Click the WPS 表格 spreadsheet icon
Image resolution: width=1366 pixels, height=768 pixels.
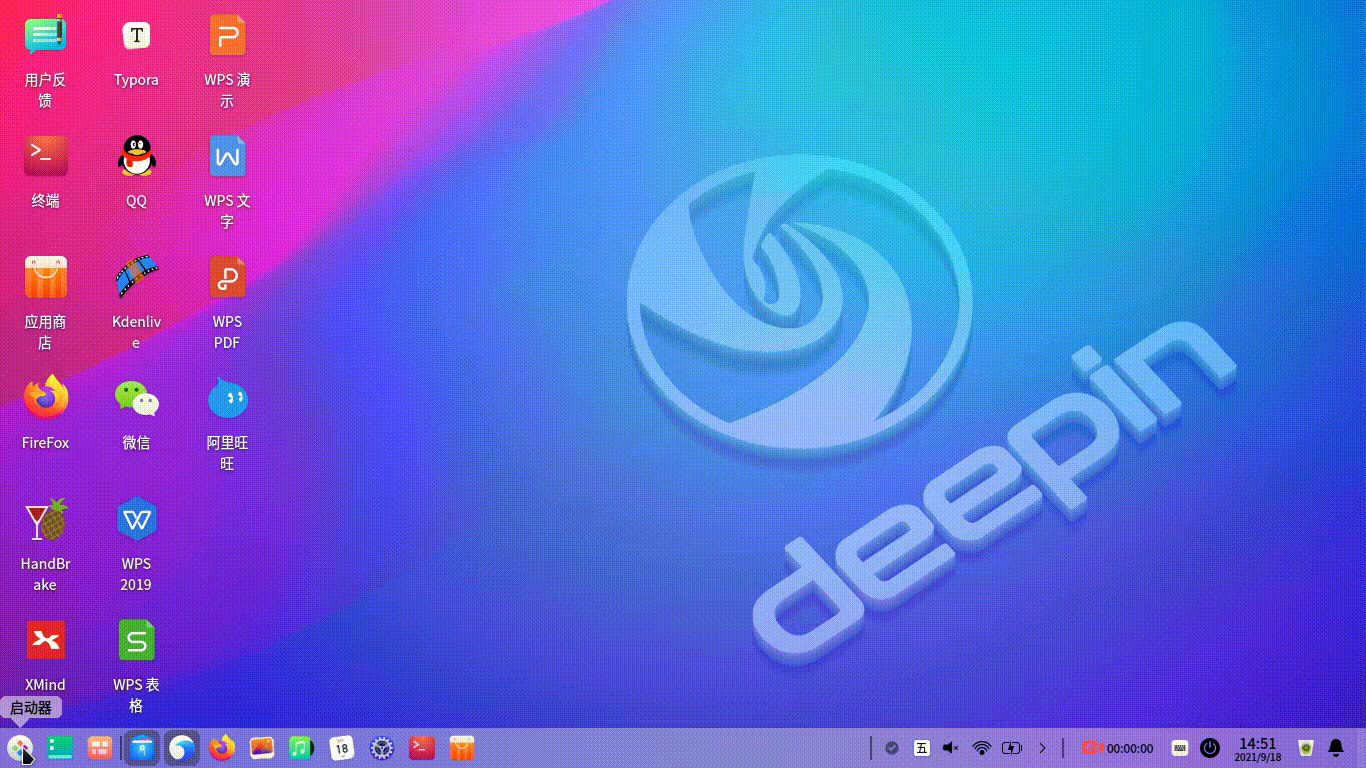(136, 641)
